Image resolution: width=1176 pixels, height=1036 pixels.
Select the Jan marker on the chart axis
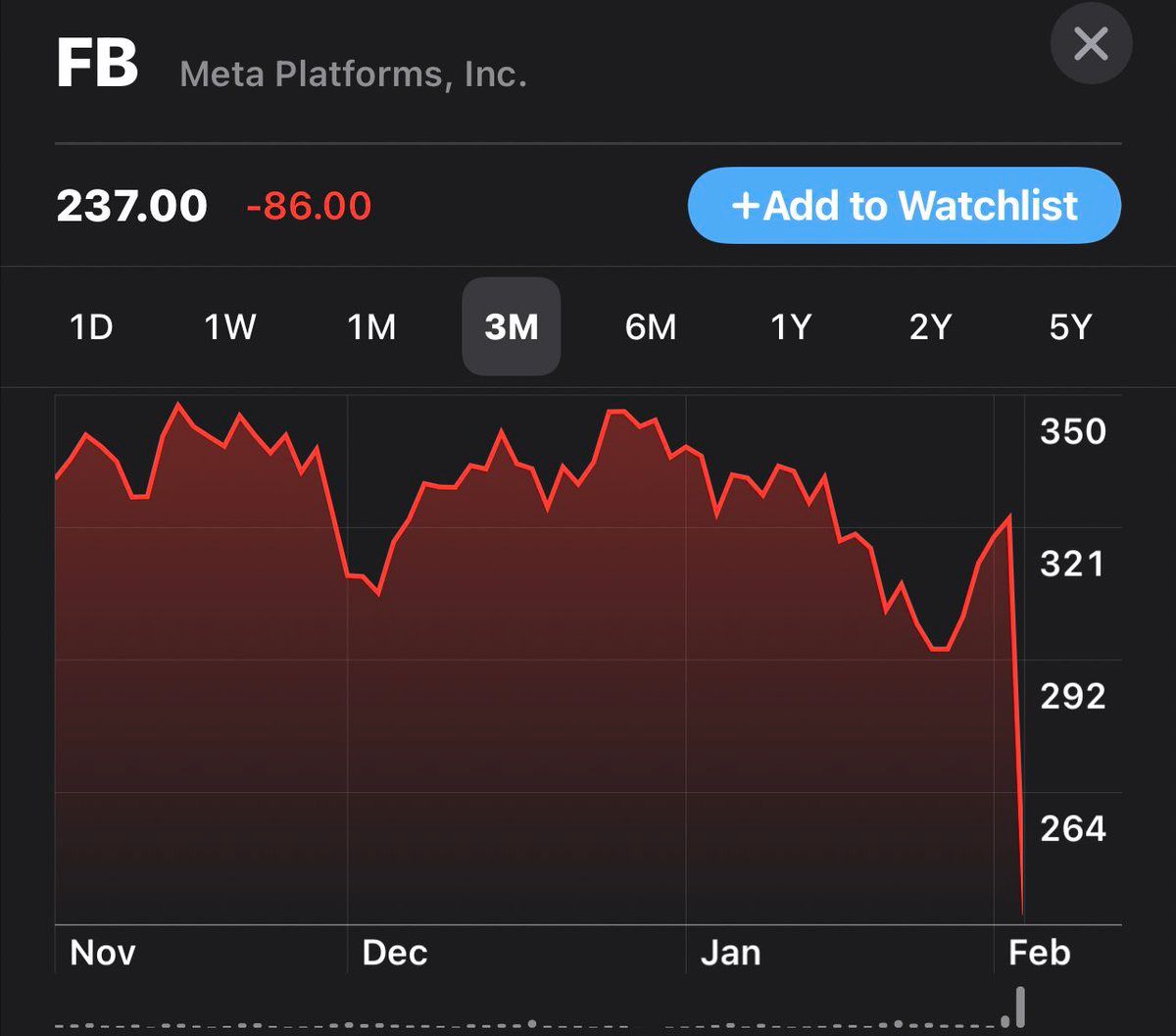730,953
